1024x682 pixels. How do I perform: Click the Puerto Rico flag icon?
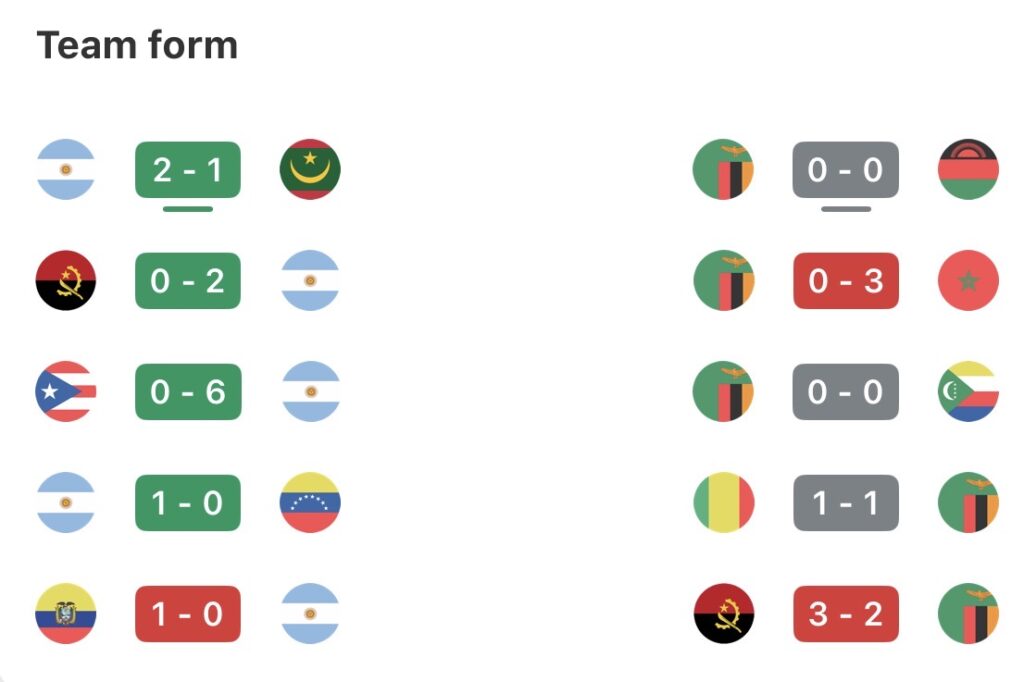(x=66, y=391)
